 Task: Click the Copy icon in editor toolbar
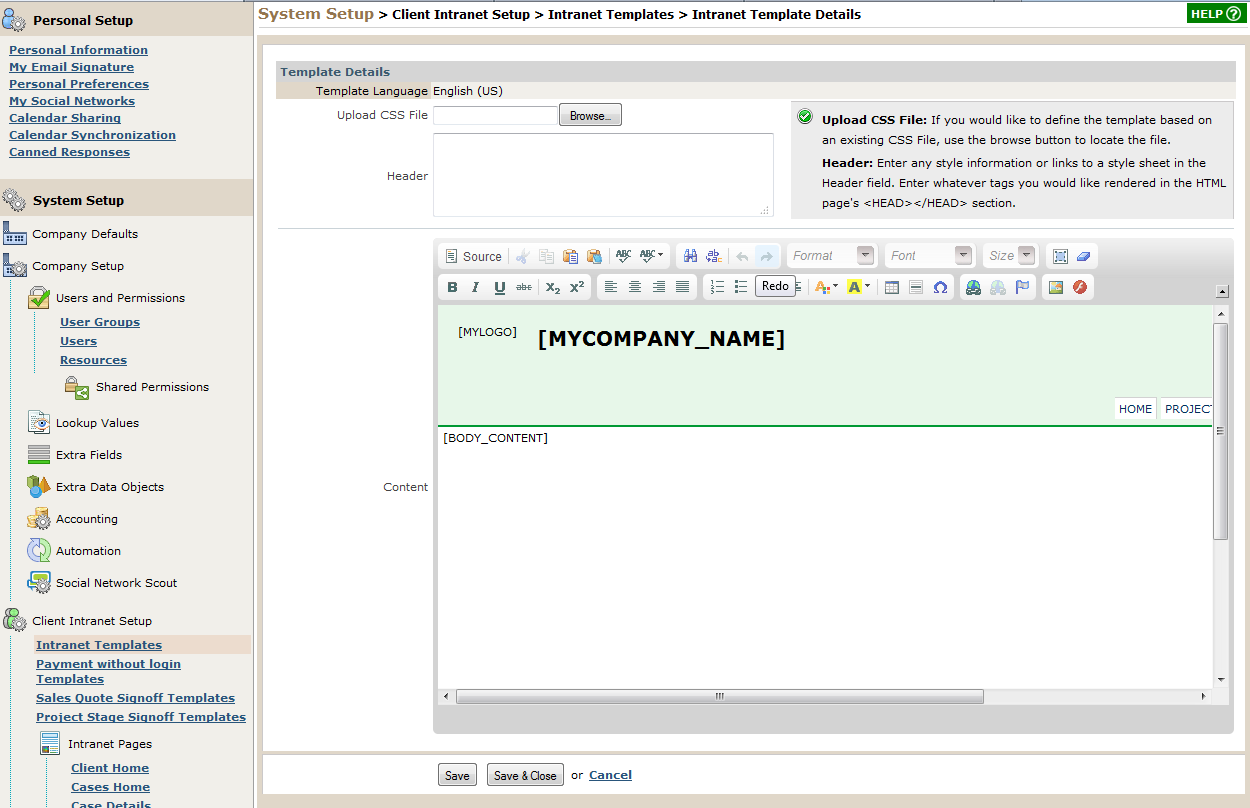click(x=546, y=256)
